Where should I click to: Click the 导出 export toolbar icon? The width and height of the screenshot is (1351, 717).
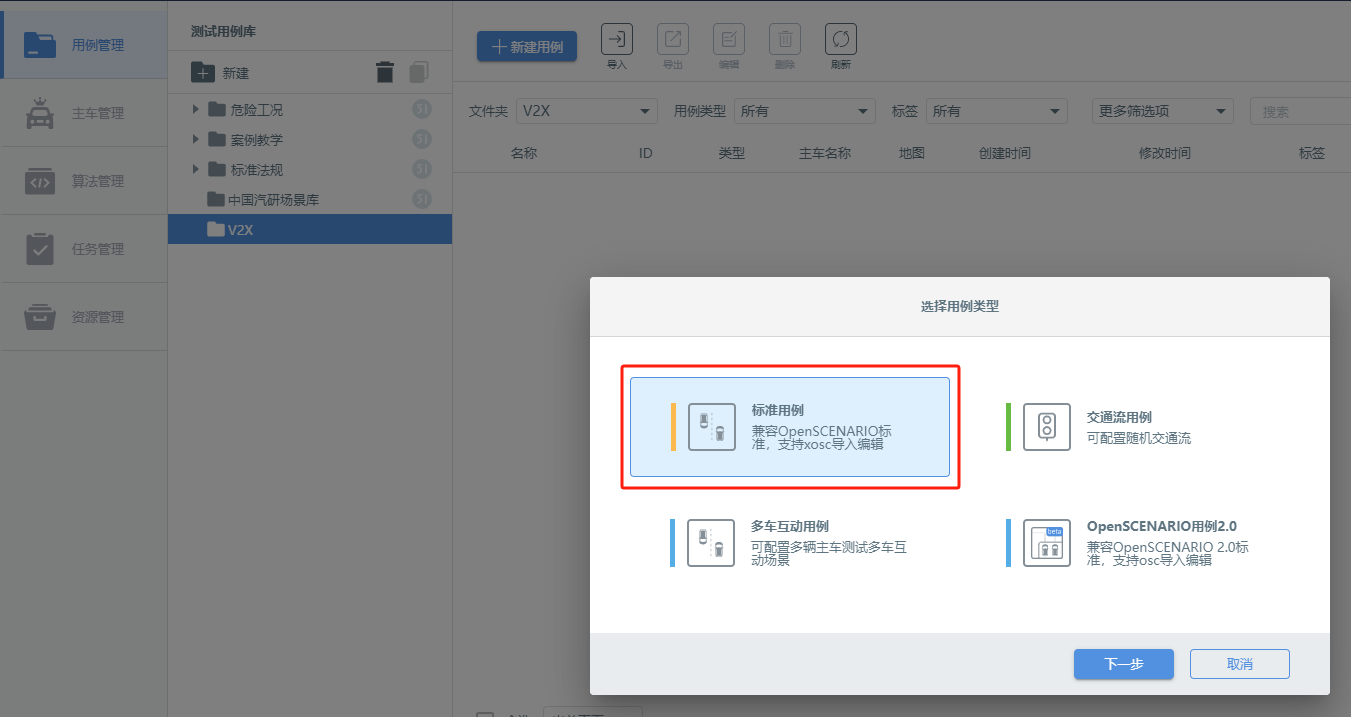673,40
